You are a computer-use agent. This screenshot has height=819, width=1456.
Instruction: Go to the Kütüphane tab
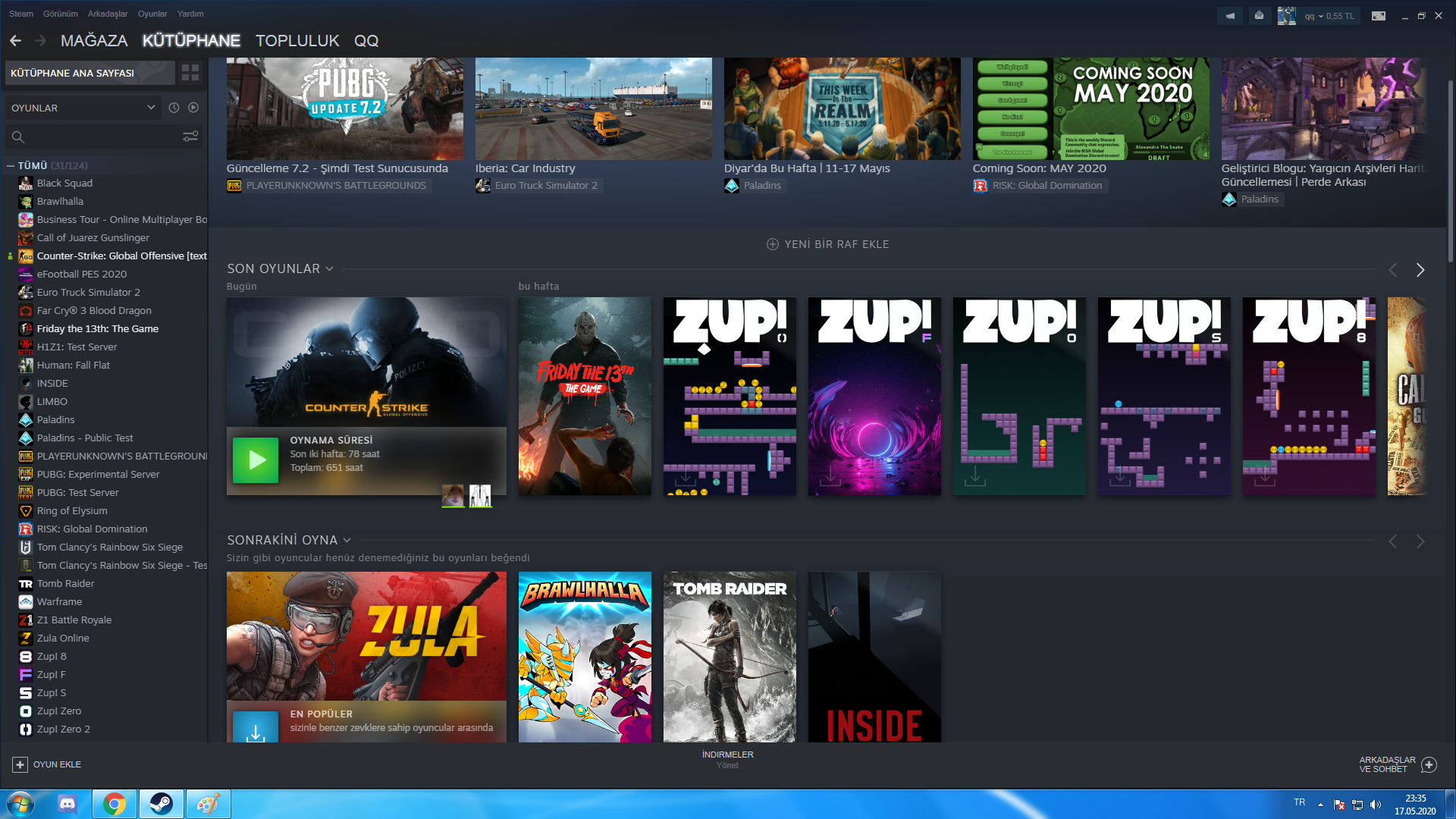pyautogui.click(x=191, y=41)
